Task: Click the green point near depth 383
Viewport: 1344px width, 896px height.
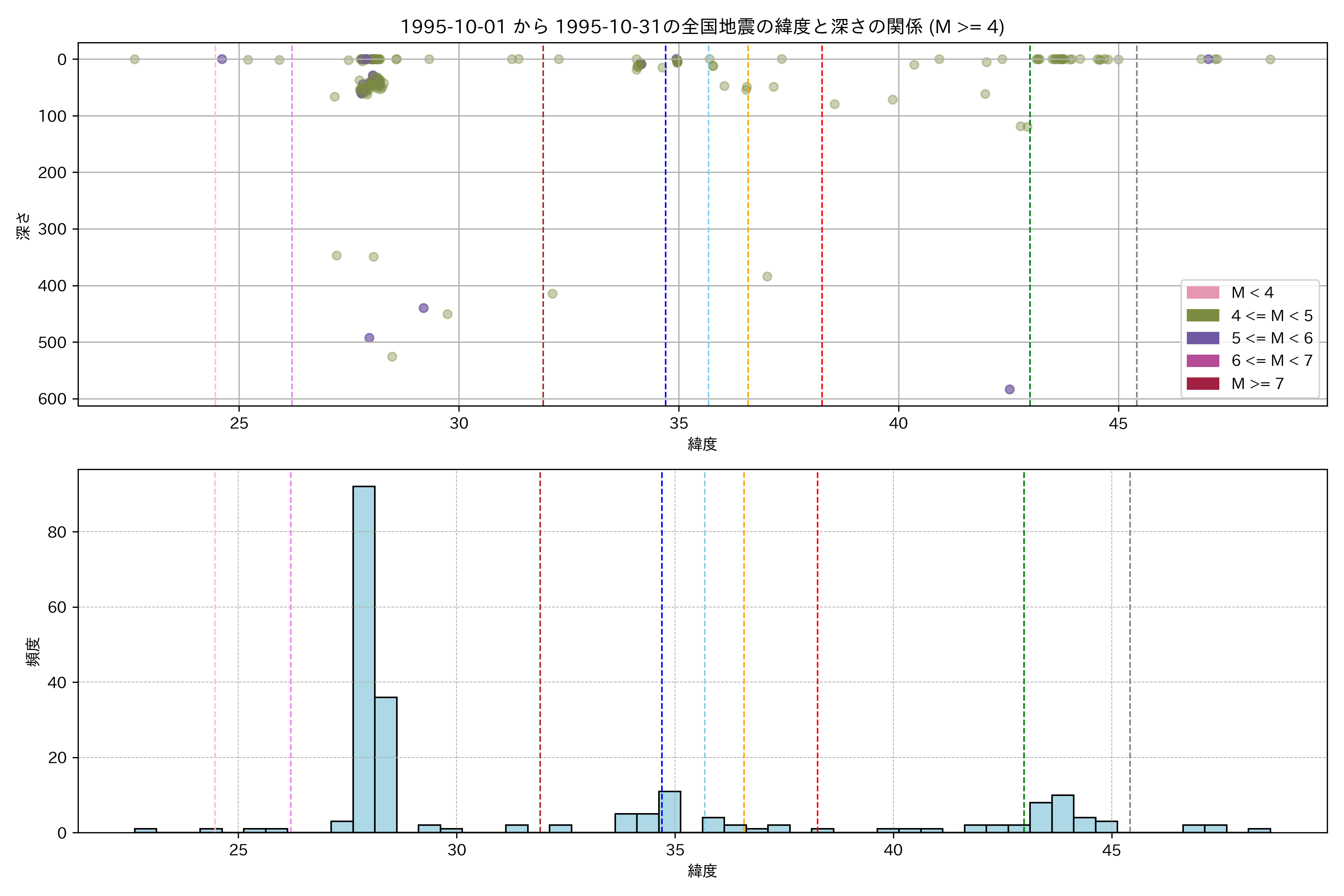Action: pos(768,277)
